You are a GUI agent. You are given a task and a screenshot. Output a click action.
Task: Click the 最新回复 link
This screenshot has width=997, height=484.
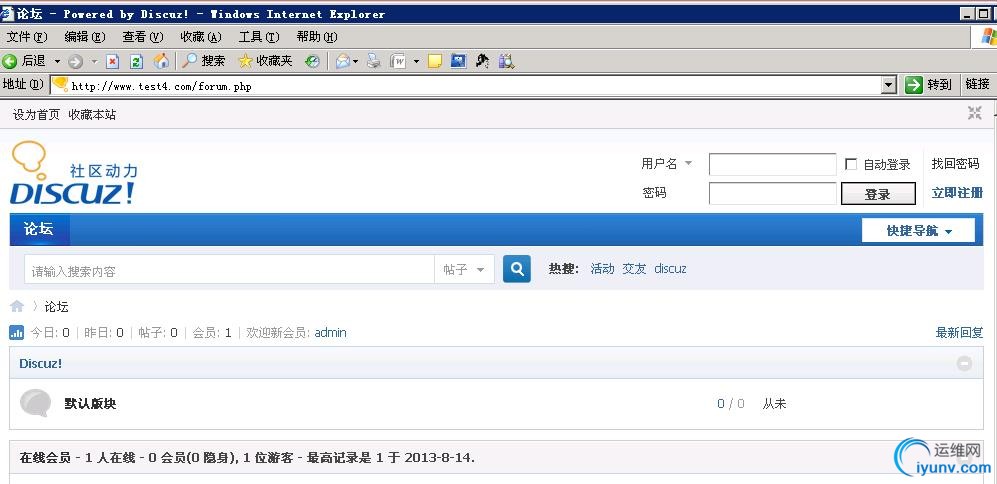point(959,333)
